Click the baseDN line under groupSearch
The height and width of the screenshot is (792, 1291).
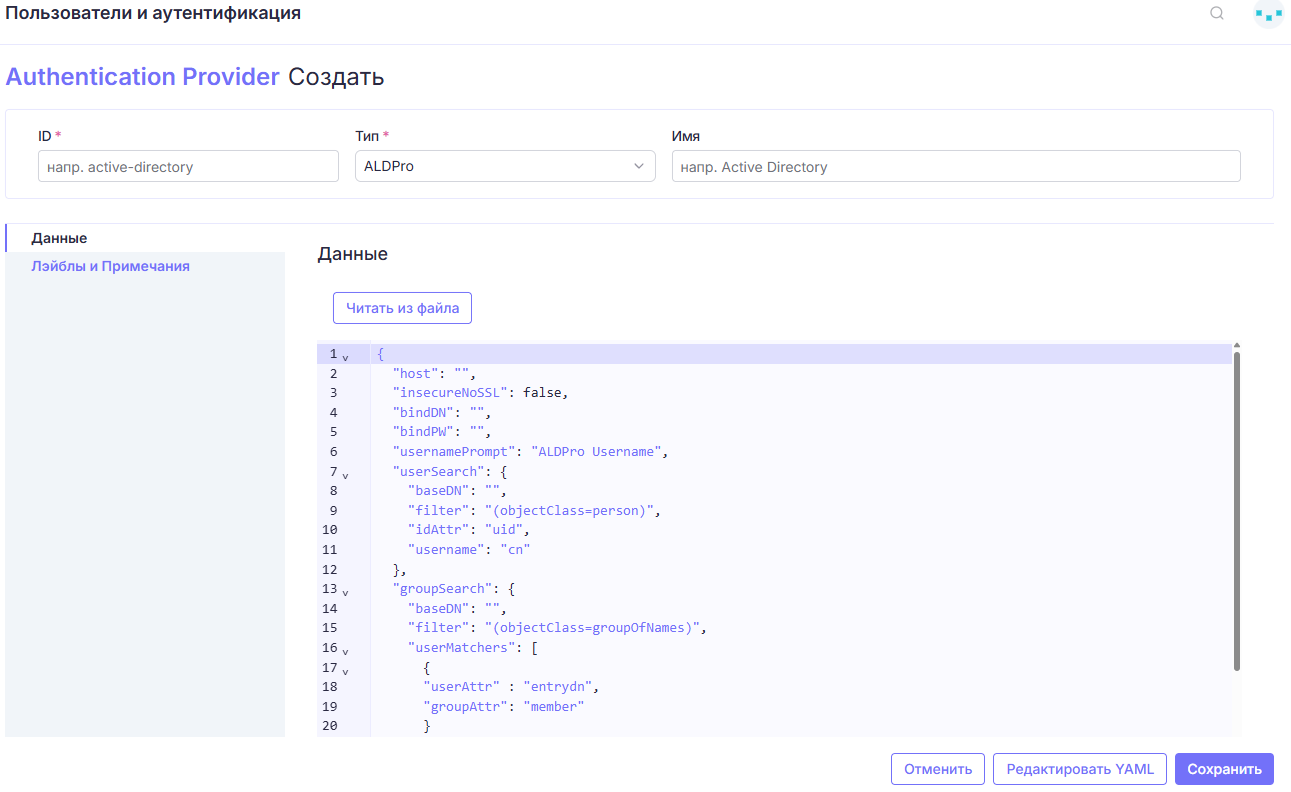pos(457,609)
